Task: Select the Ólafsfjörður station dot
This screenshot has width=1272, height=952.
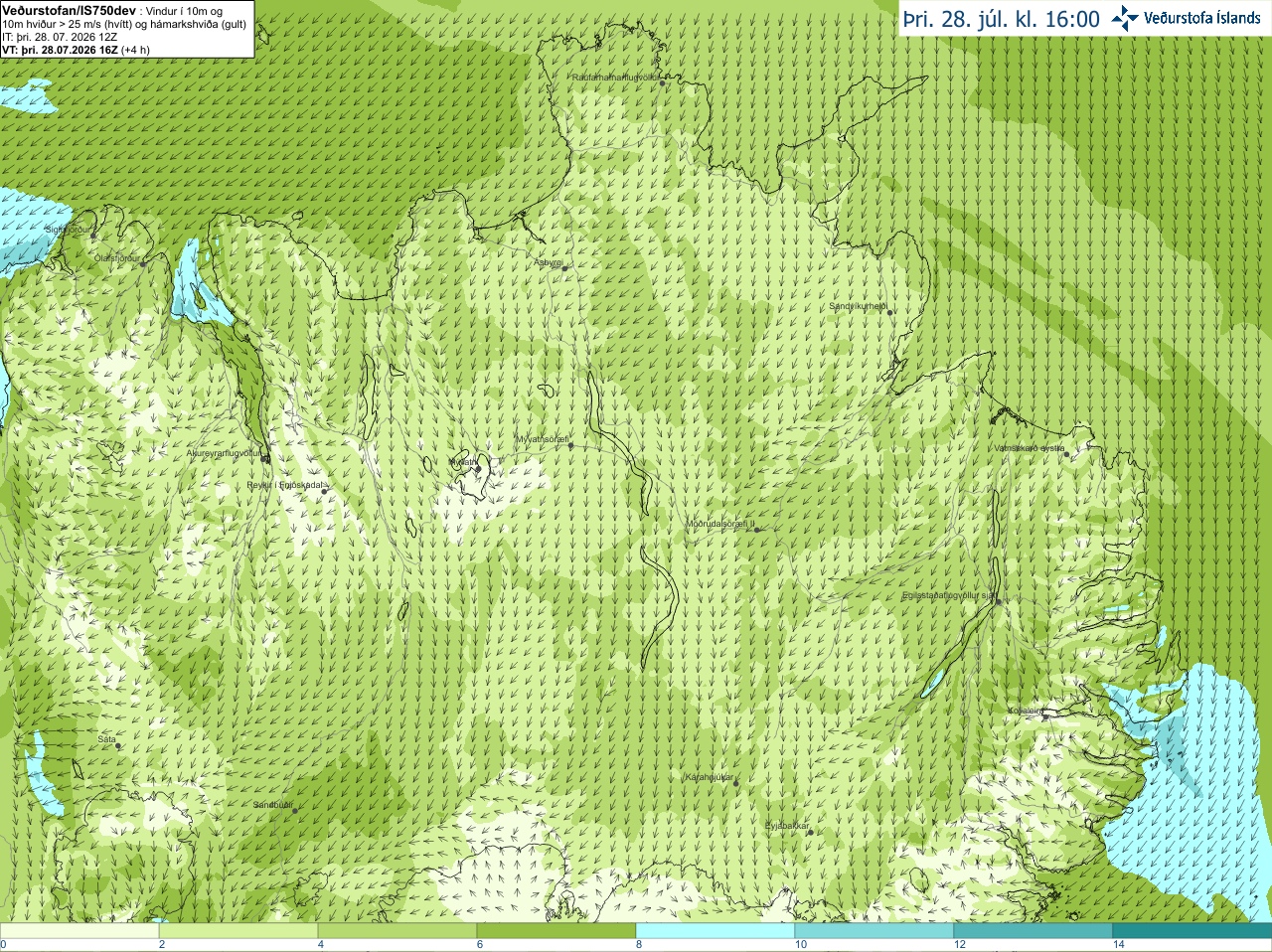Action: point(143,263)
